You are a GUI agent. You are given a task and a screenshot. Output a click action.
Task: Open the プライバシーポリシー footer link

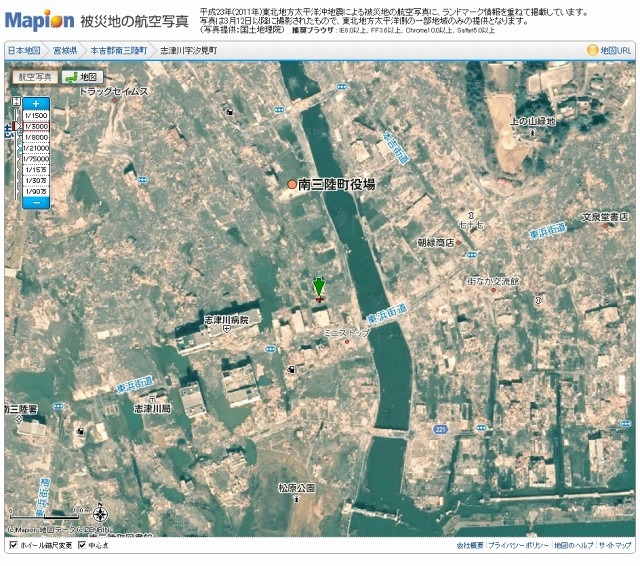pos(518,545)
